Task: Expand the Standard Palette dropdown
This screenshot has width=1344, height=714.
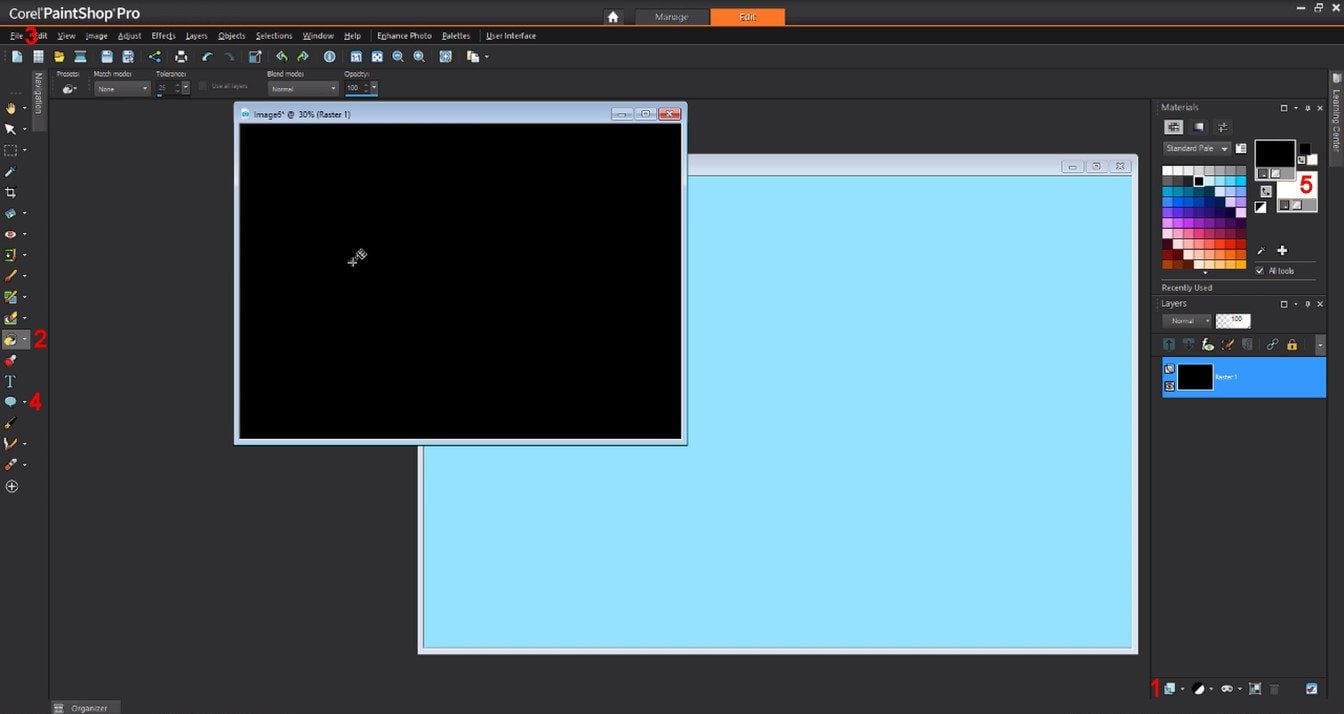Action: pyautogui.click(x=1196, y=148)
